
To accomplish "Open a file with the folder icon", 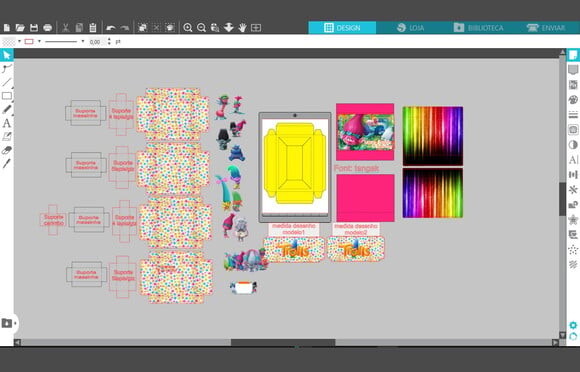I will pyautogui.click(x=20, y=28).
